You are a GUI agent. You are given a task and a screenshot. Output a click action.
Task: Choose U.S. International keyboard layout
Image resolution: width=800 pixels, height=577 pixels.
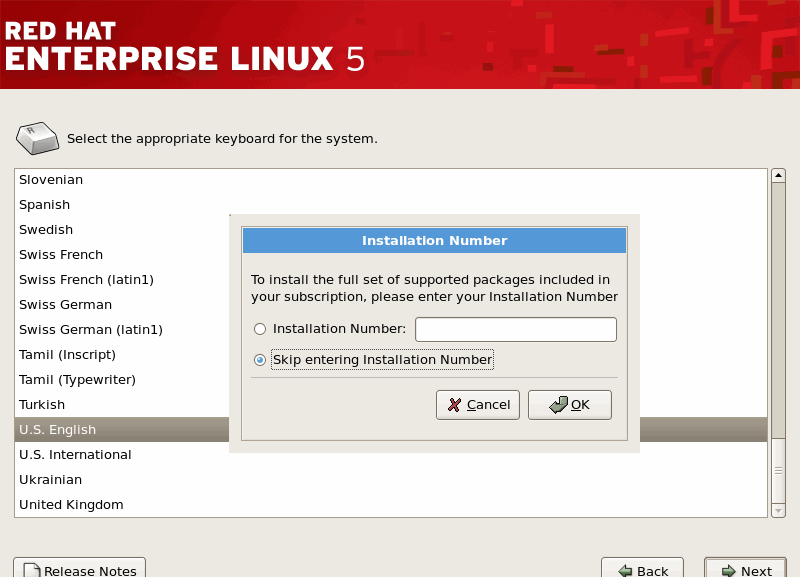click(x=76, y=455)
